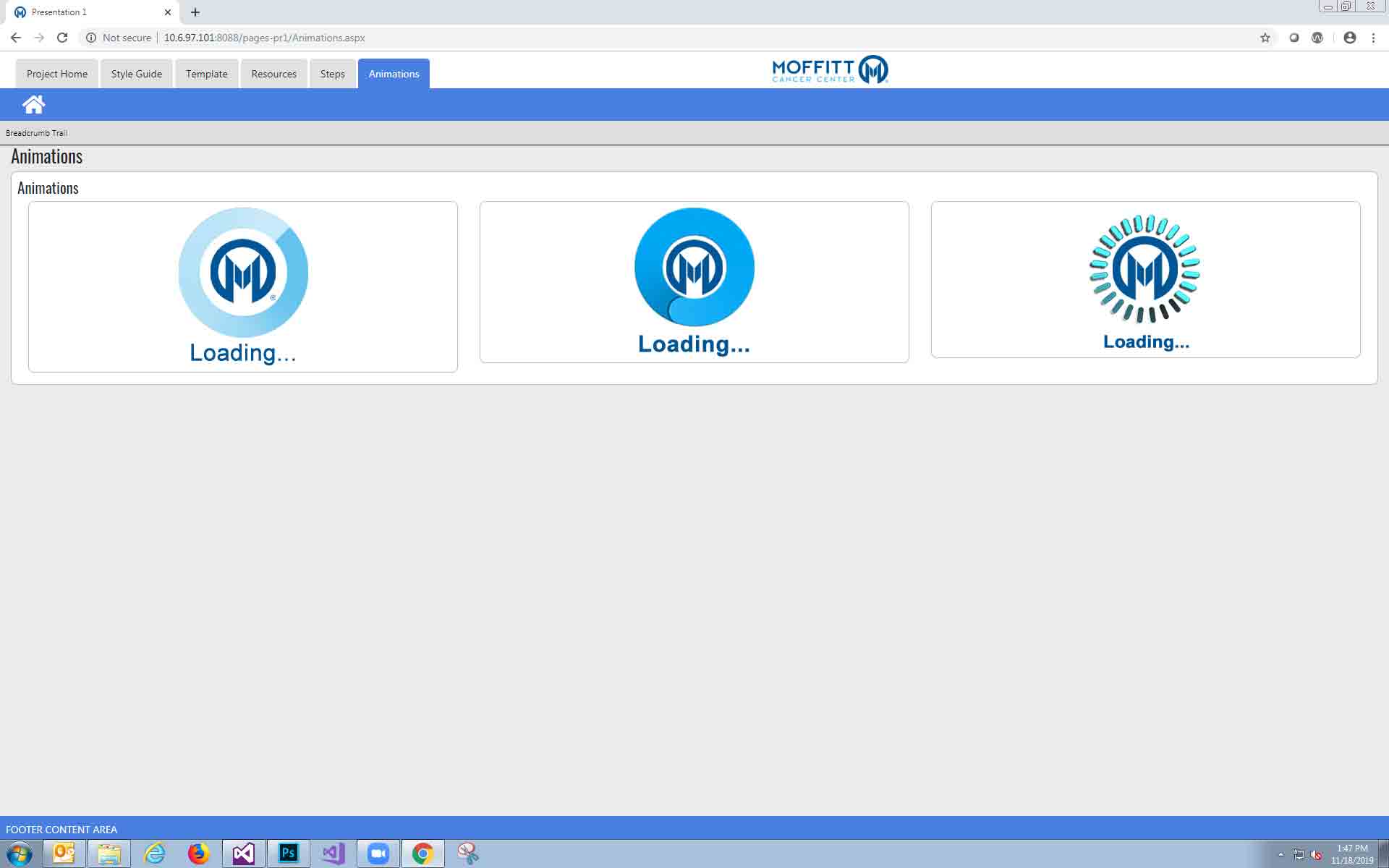Click the white home icon

[33, 105]
